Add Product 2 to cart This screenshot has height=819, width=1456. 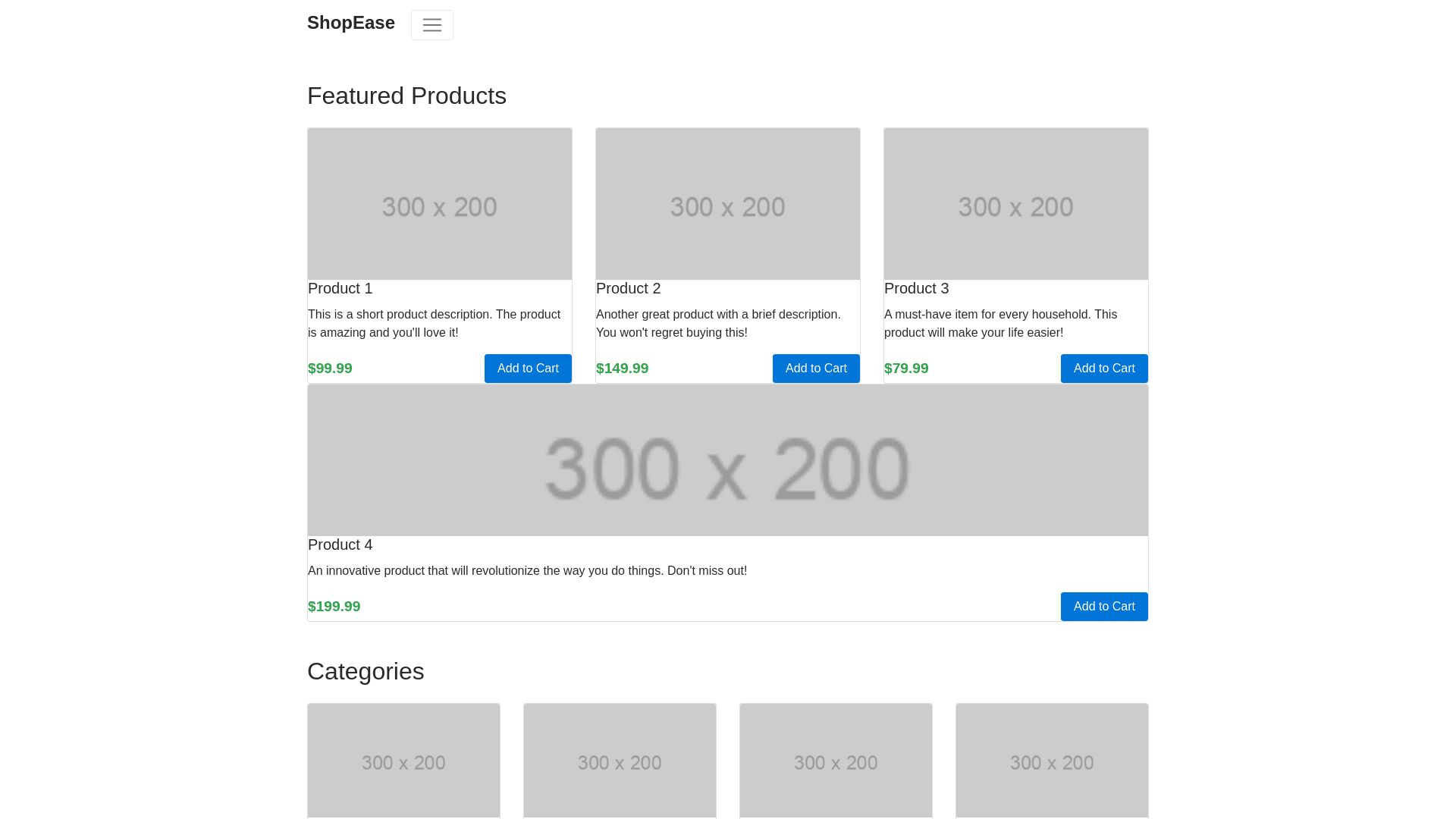pos(816,369)
